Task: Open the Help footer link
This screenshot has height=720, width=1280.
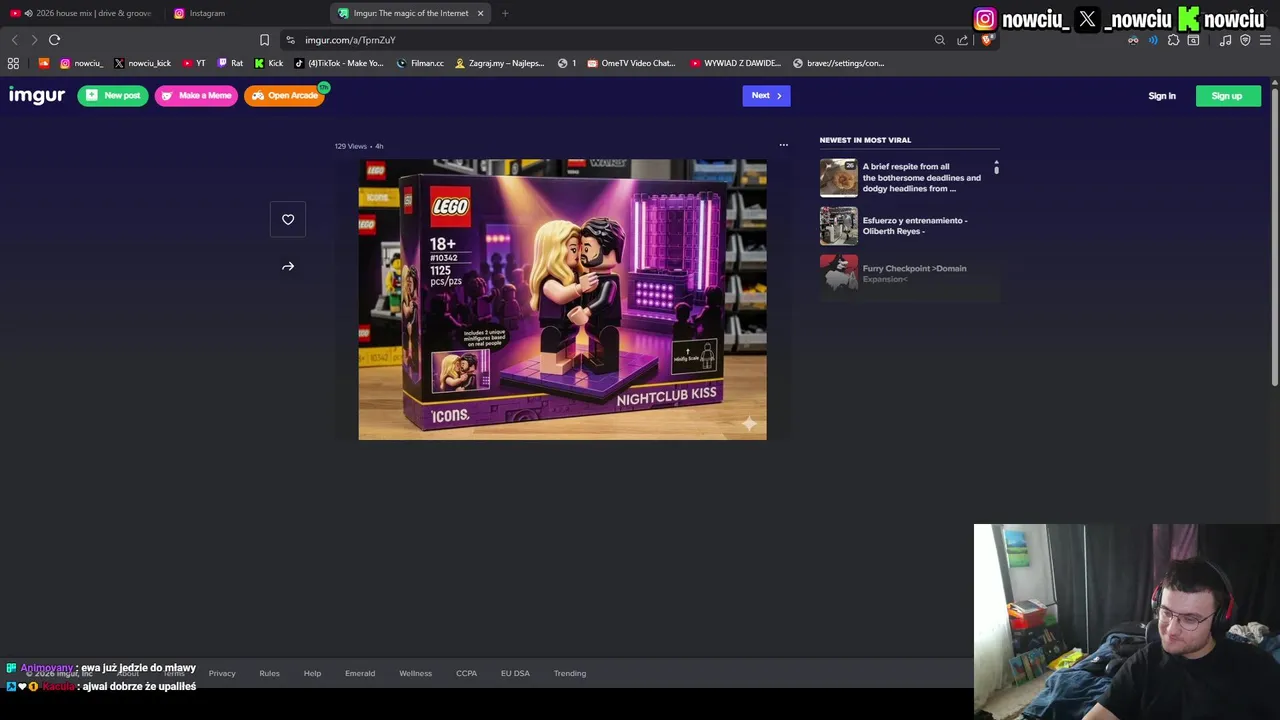Action: click(x=312, y=673)
